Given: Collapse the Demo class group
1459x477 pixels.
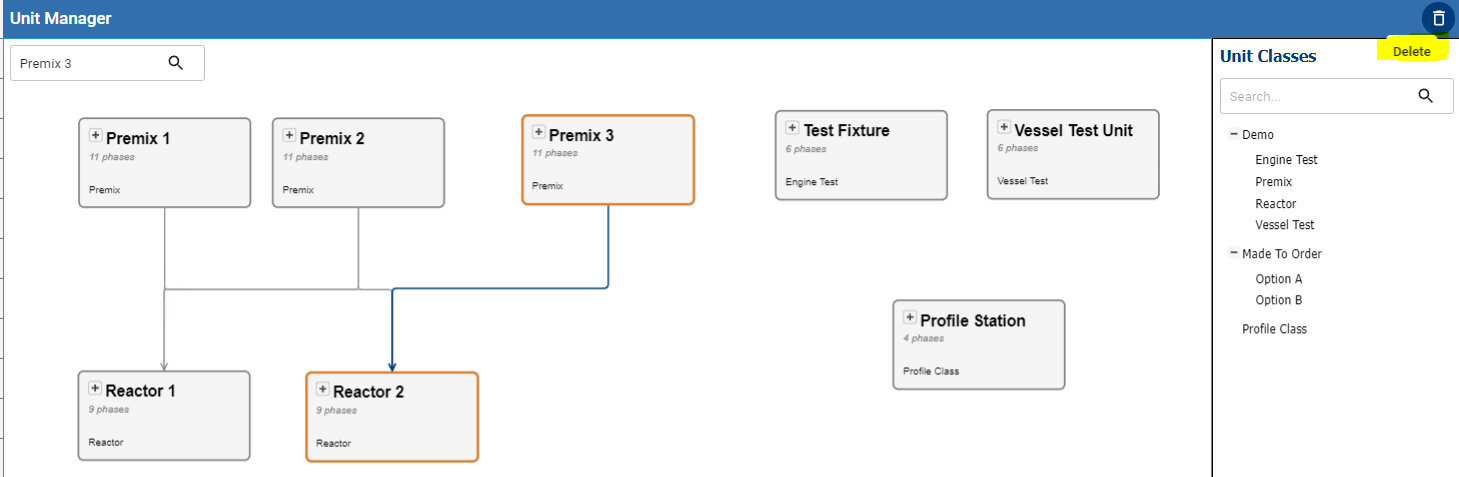Looking at the screenshot, I should click(1234, 134).
